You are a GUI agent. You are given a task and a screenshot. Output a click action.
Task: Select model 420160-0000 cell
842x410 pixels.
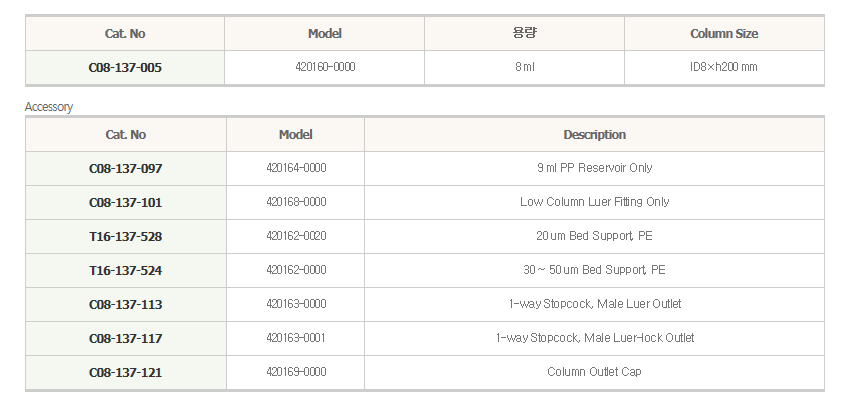(325, 67)
